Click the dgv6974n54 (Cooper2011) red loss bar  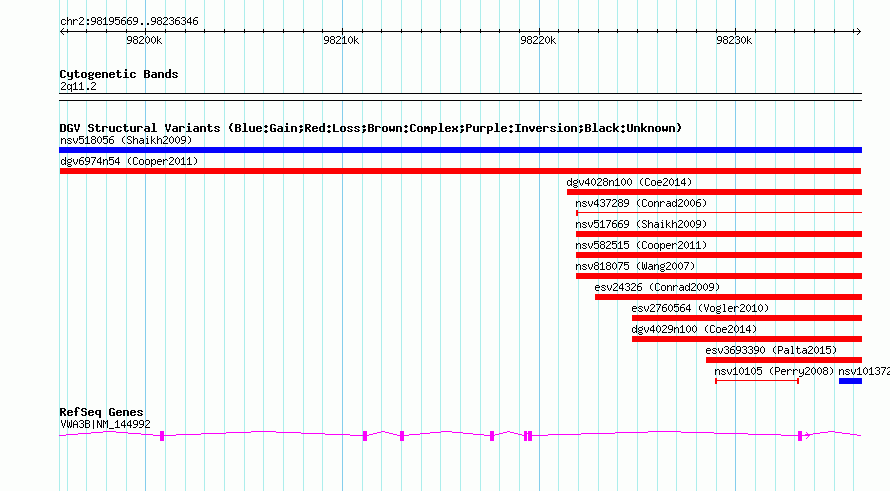(x=460, y=171)
